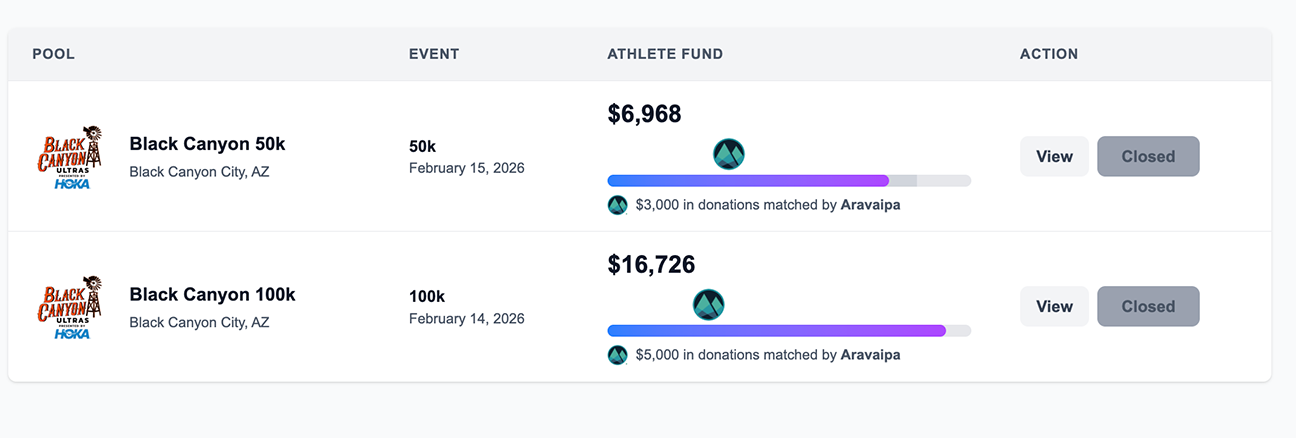The height and width of the screenshot is (438, 1296).
Task: Click the Action column header
Action: pyautogui.click(x=1049, y=54)
